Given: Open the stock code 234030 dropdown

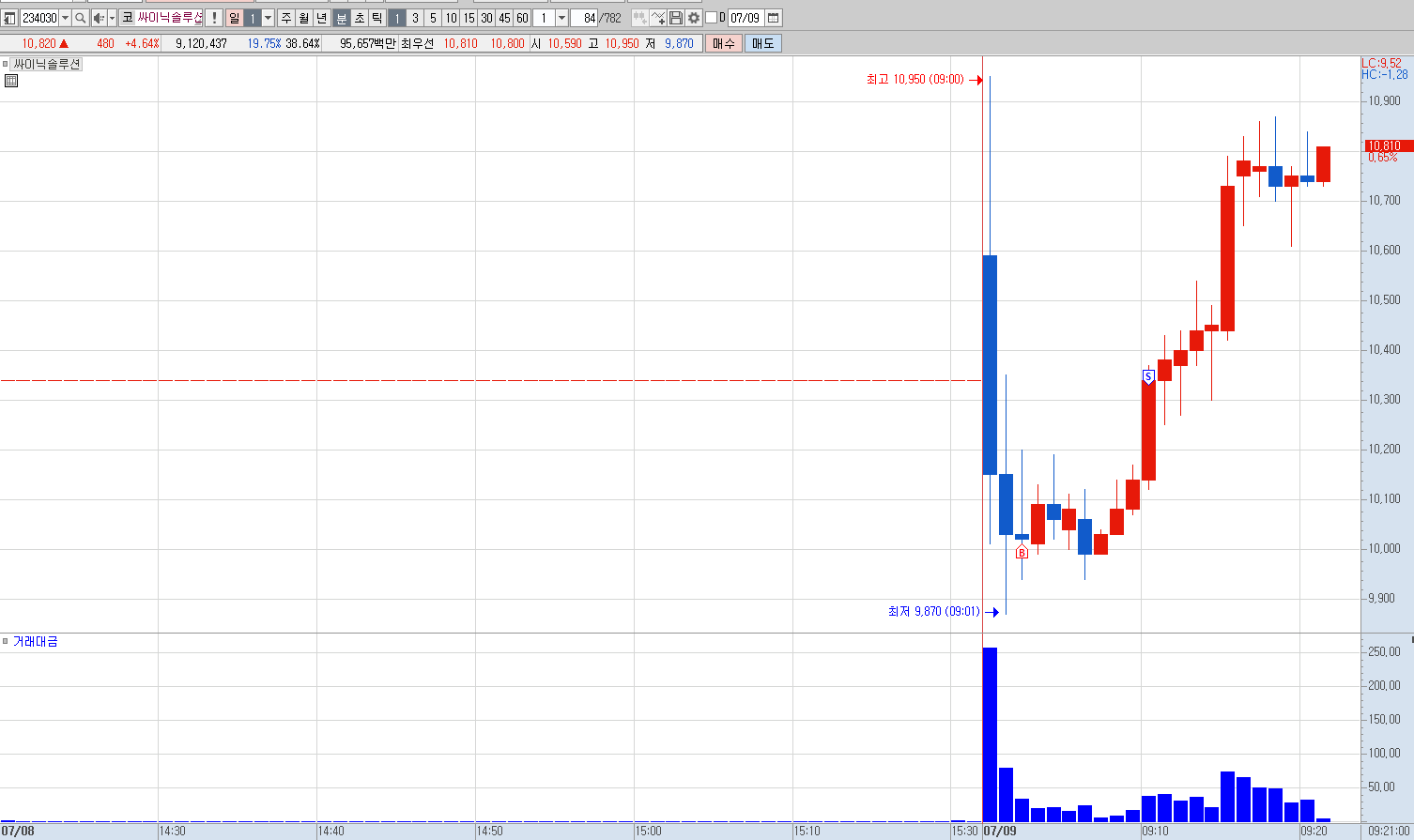Looking at the screenshot, I should (65, 18).
